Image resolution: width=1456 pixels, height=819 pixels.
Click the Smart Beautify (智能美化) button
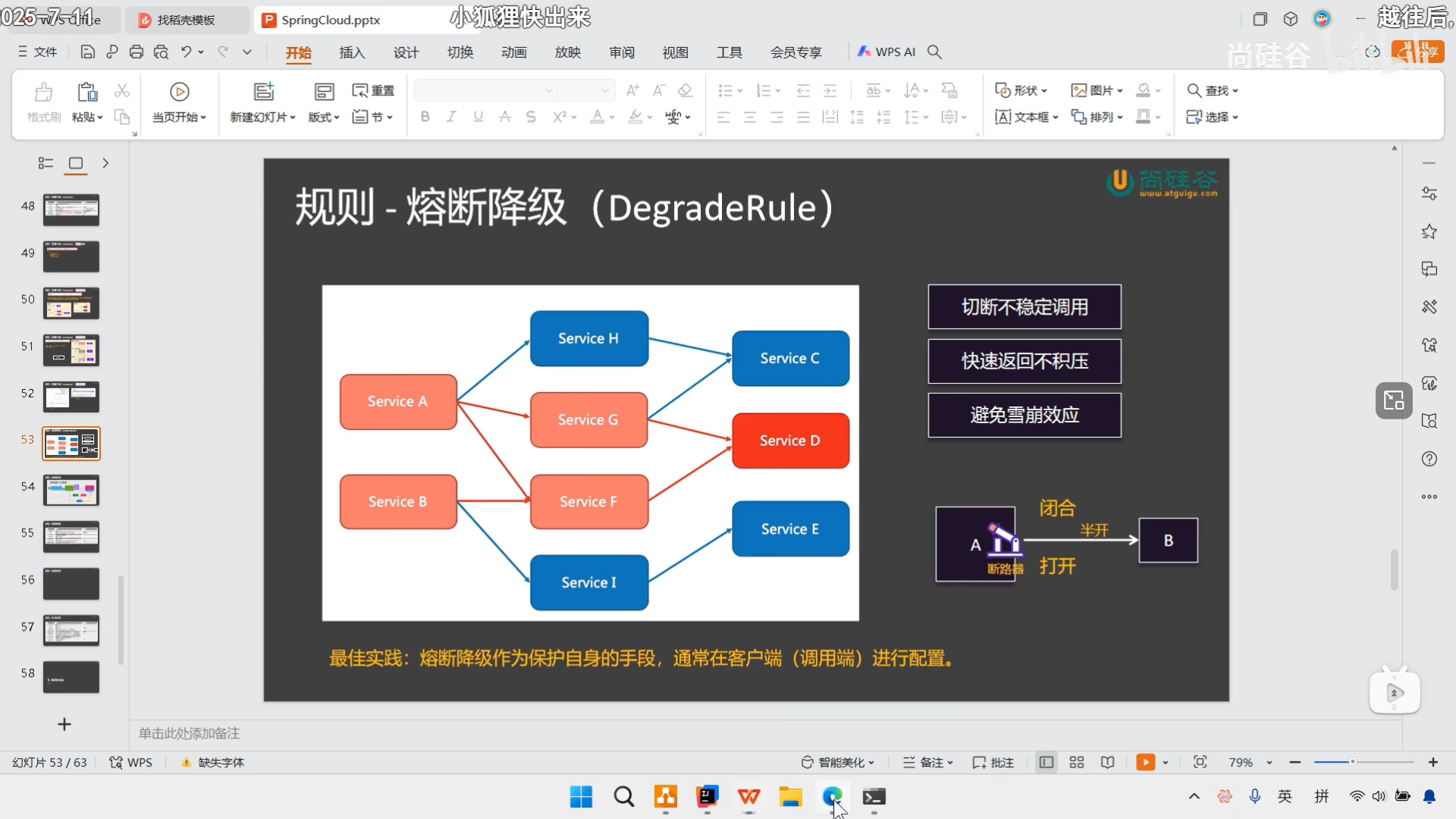click(x=838, y=762)
